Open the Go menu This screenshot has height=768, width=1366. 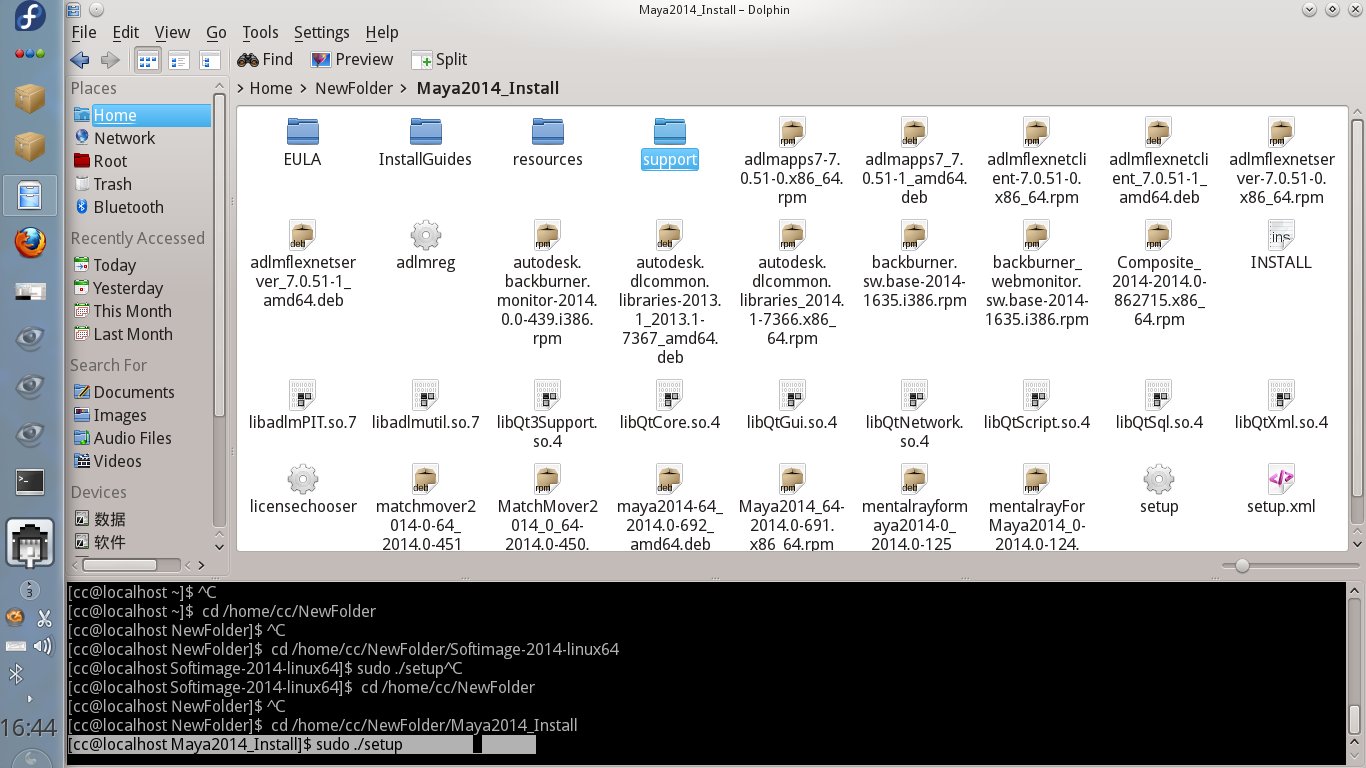click(216, 32)
